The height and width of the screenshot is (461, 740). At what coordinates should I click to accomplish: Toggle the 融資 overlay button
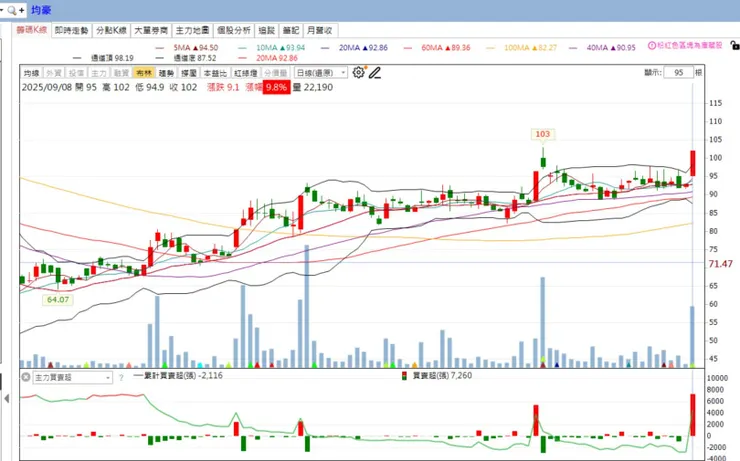pyautogui.click(x=121, y=73)
